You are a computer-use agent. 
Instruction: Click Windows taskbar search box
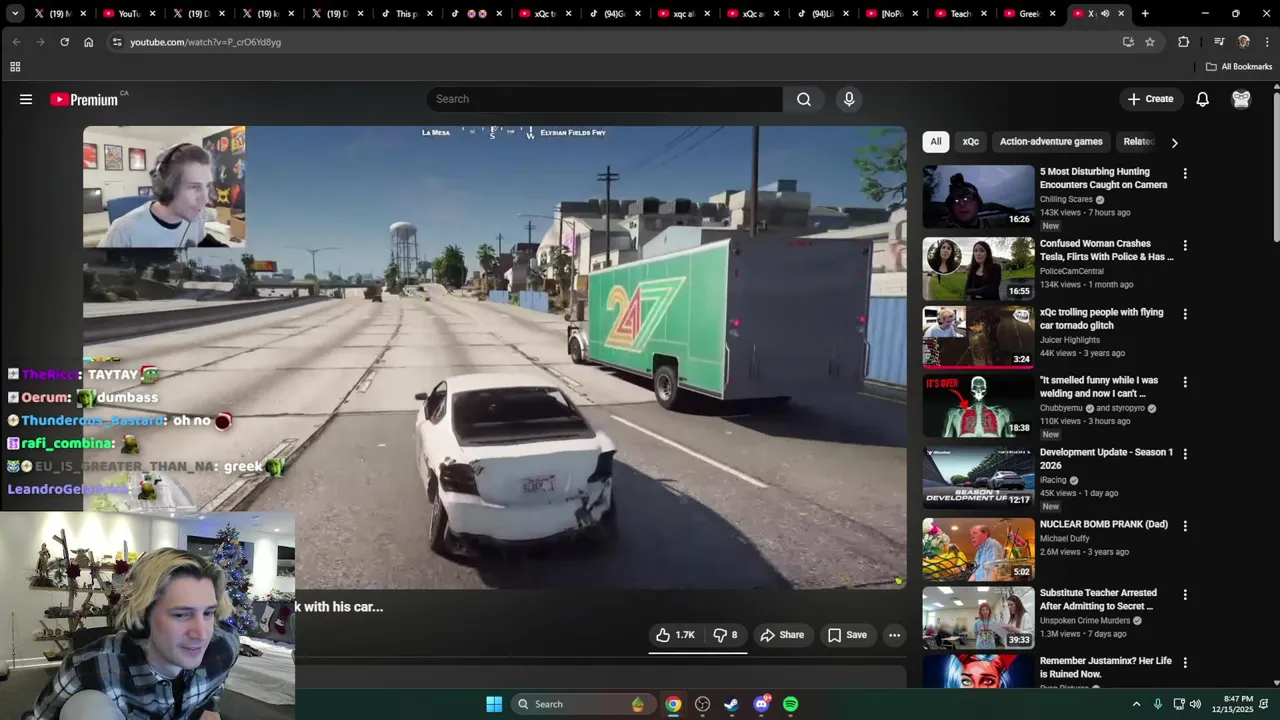click(582, 704)
